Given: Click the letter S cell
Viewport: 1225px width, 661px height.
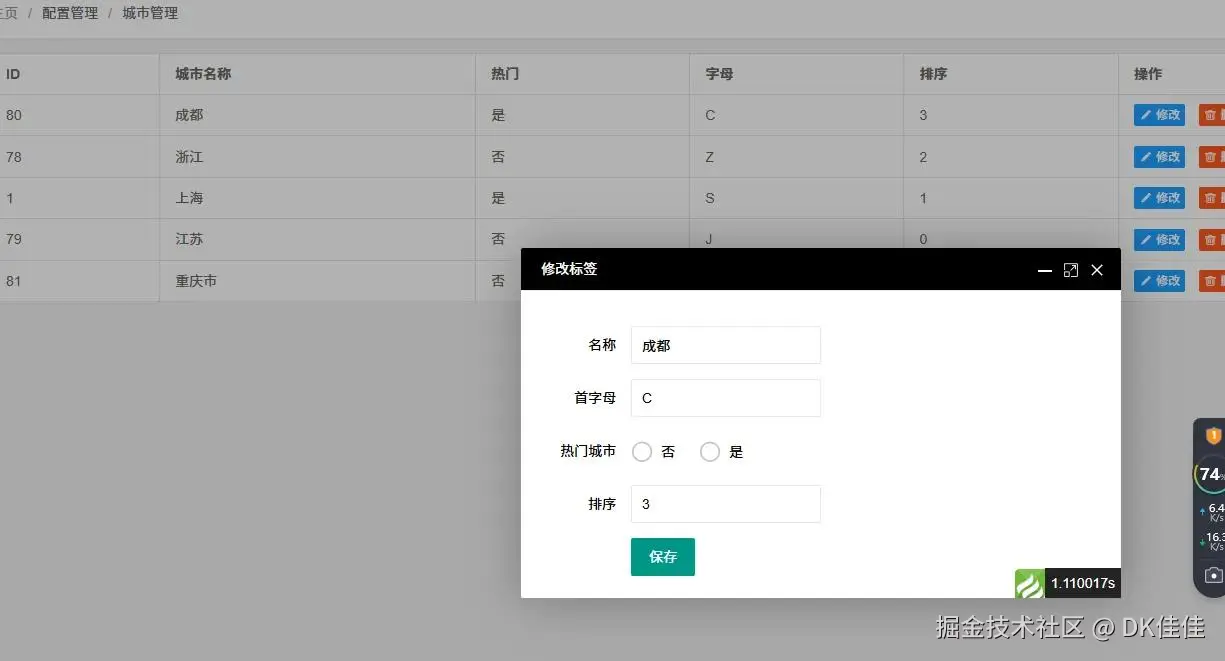Looking at the screenshot, I should tap(797, 198).
